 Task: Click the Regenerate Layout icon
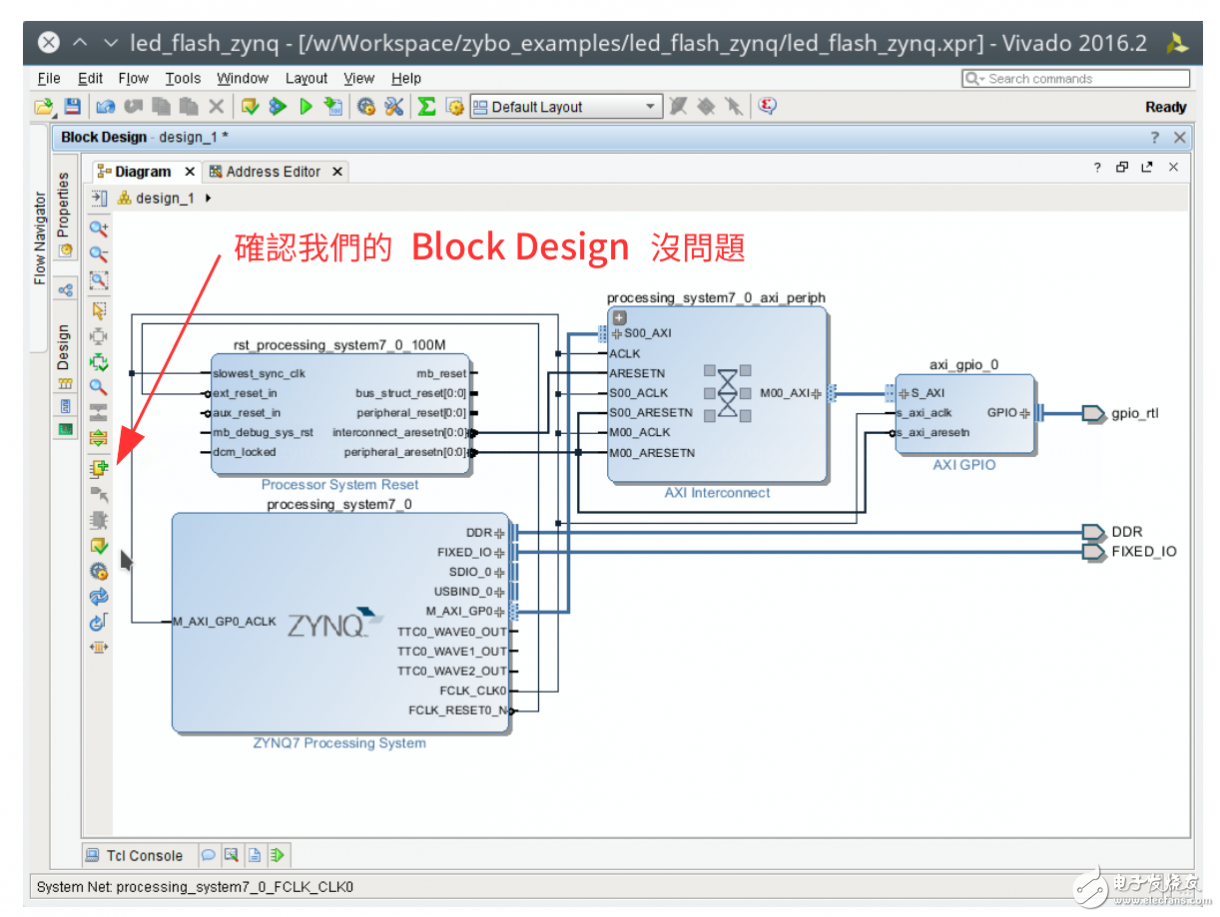pyautogui.click(x=98, y=597)
